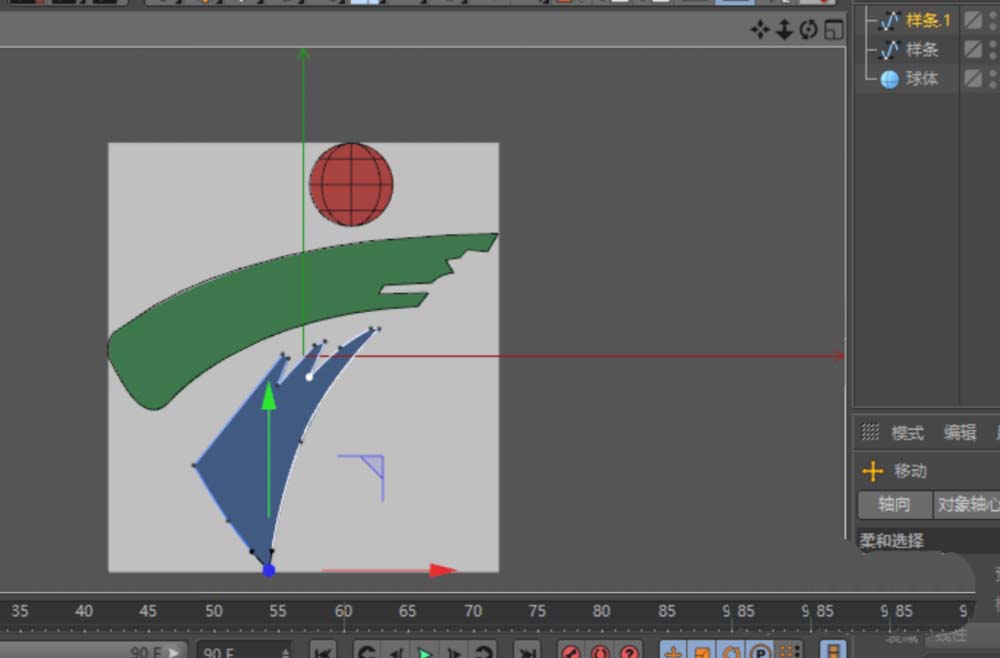Image resolution: width=1000 pixels, height=658 pixels.
Task: Toggle top visibility dot of the 样条 object
Action: click(993, 44)
